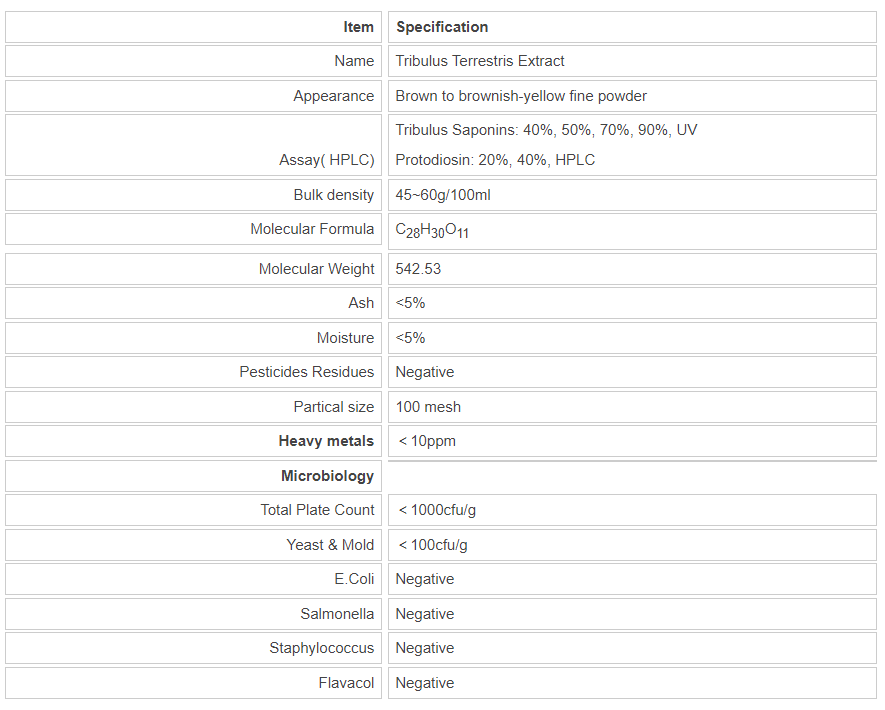
Task: Click the '45~60g/100ml' value cell
Action: point(443,195)
